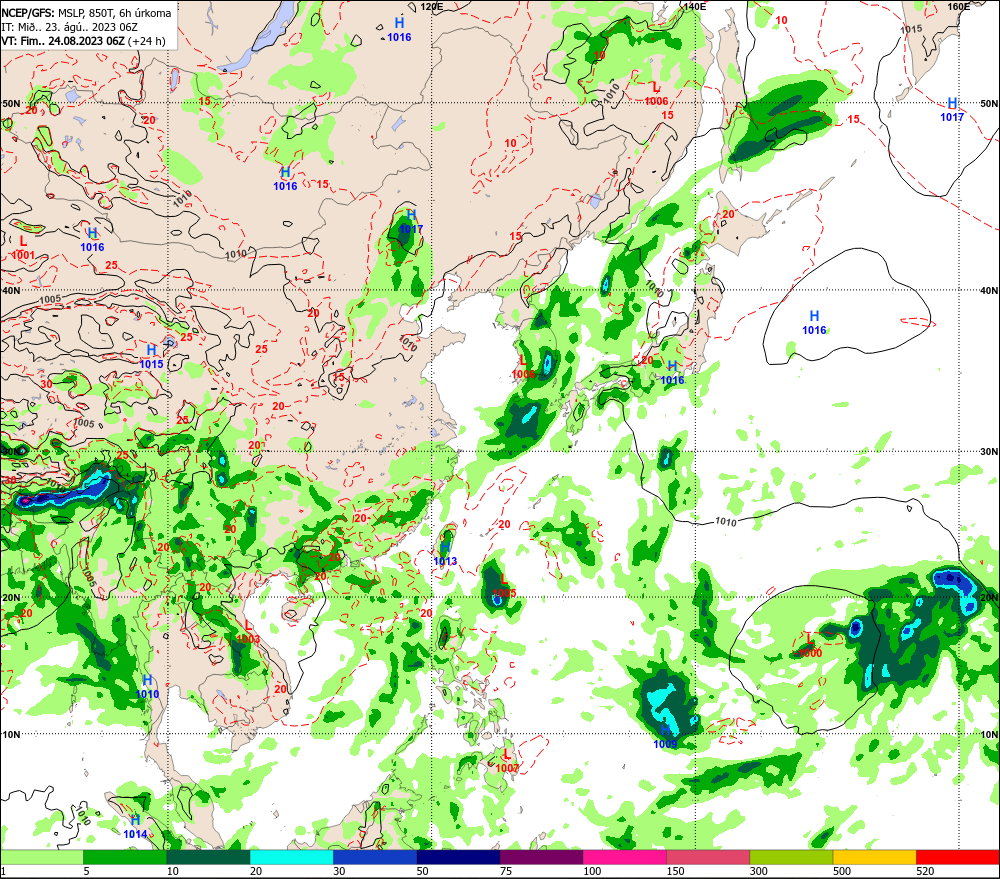Click the L 1000 tropical low label
Screen dimensions: 1000x879
coord(810,646)
